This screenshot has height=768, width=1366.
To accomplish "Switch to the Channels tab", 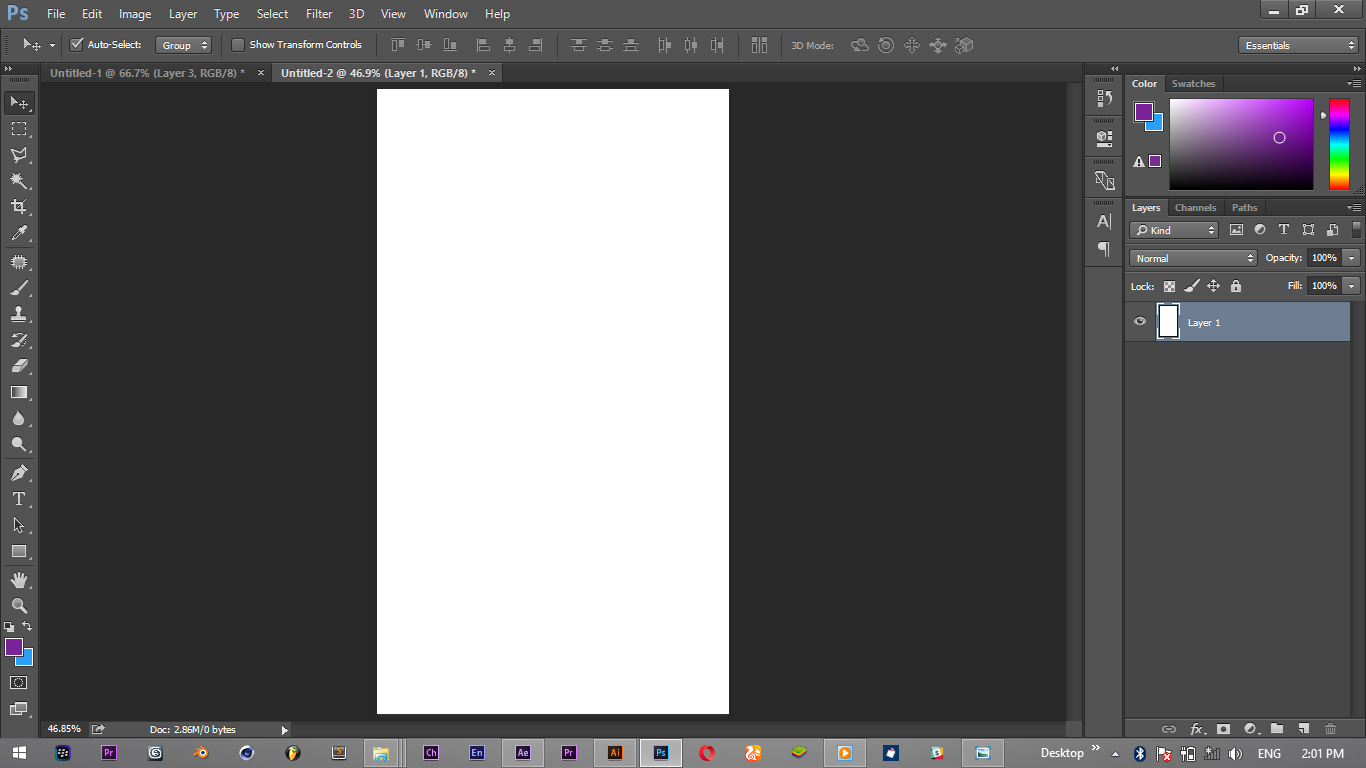I will click(x=1195, y=208).
